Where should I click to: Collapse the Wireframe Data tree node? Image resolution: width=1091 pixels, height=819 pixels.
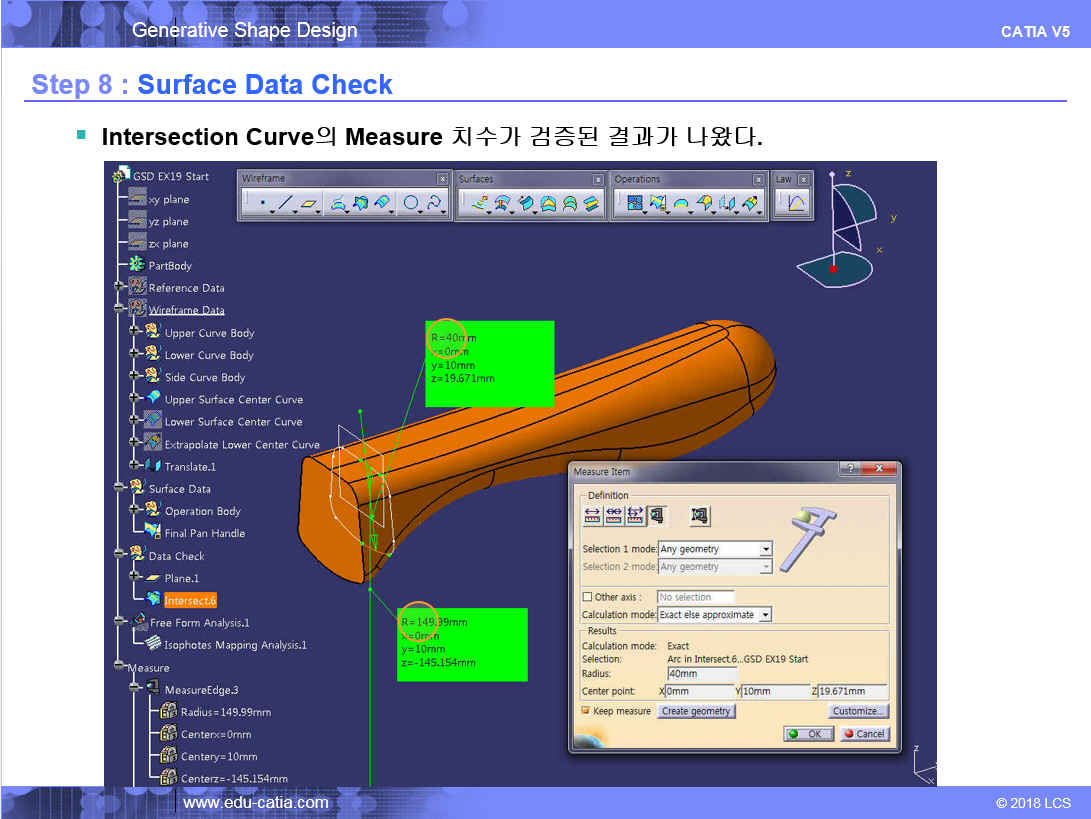(x=120, y=310)
